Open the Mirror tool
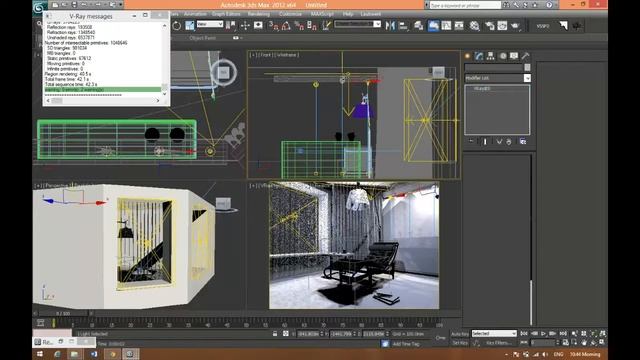Viewport: 640px width, 360px height. (390, 25)
